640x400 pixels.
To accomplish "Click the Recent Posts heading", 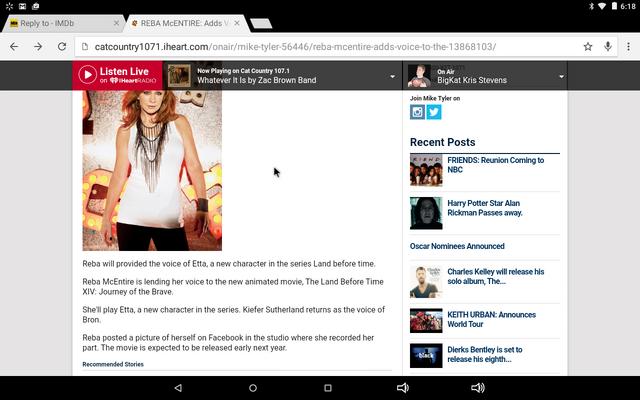I will 442,142.
